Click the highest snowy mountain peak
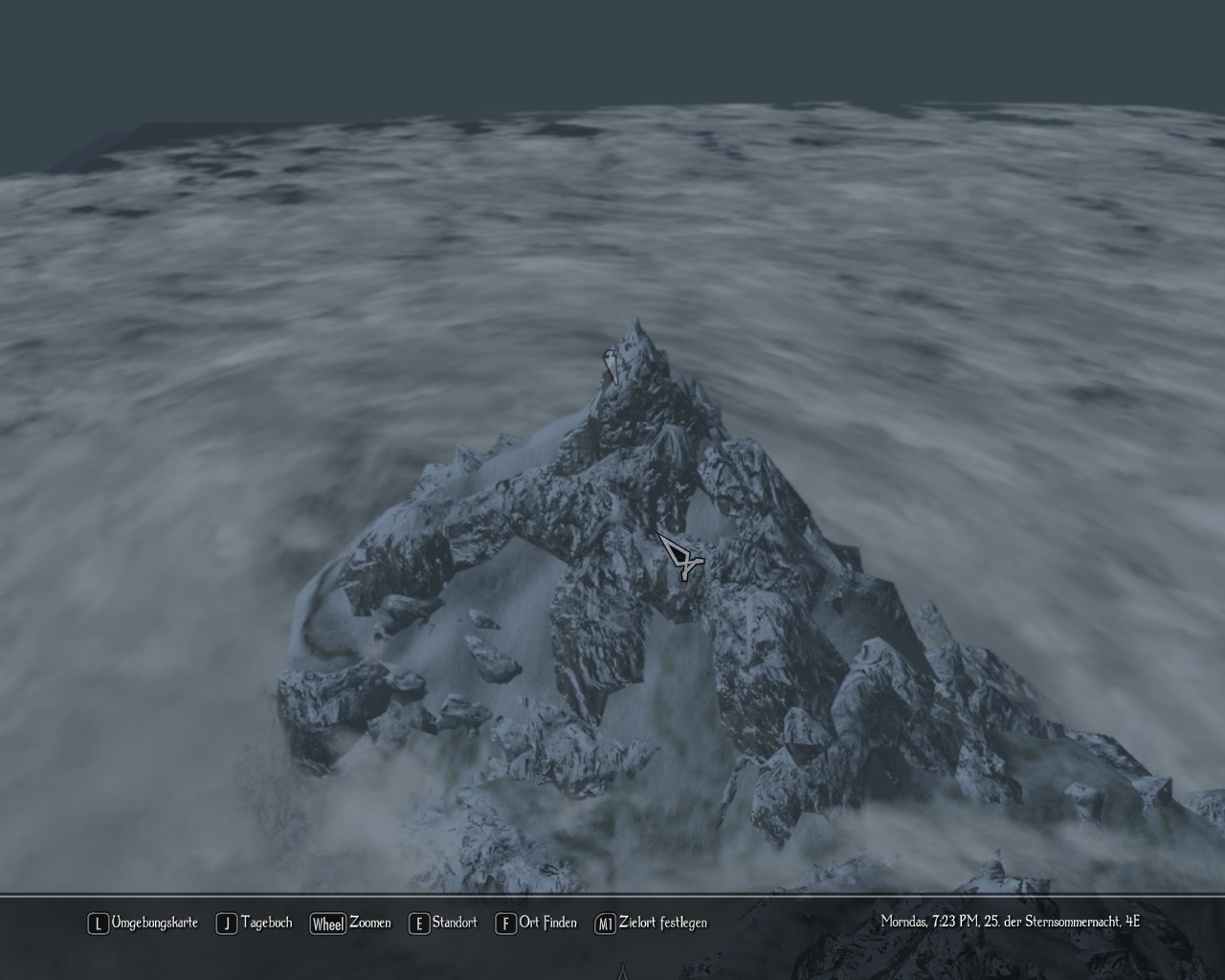Screen dimensions: 1225x980 tap(638, 335)
